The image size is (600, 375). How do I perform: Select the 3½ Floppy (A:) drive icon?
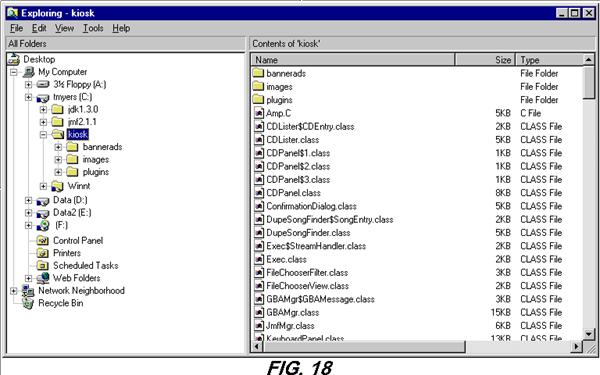[x=43, y=85]
